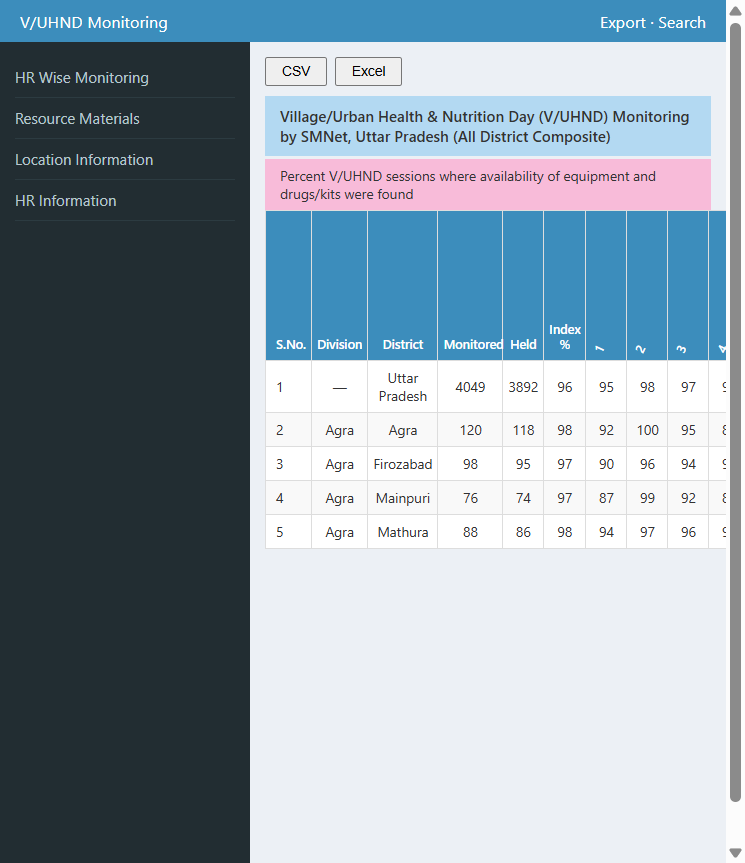Click the Monitored value 4049

click(x=470, y=387)
